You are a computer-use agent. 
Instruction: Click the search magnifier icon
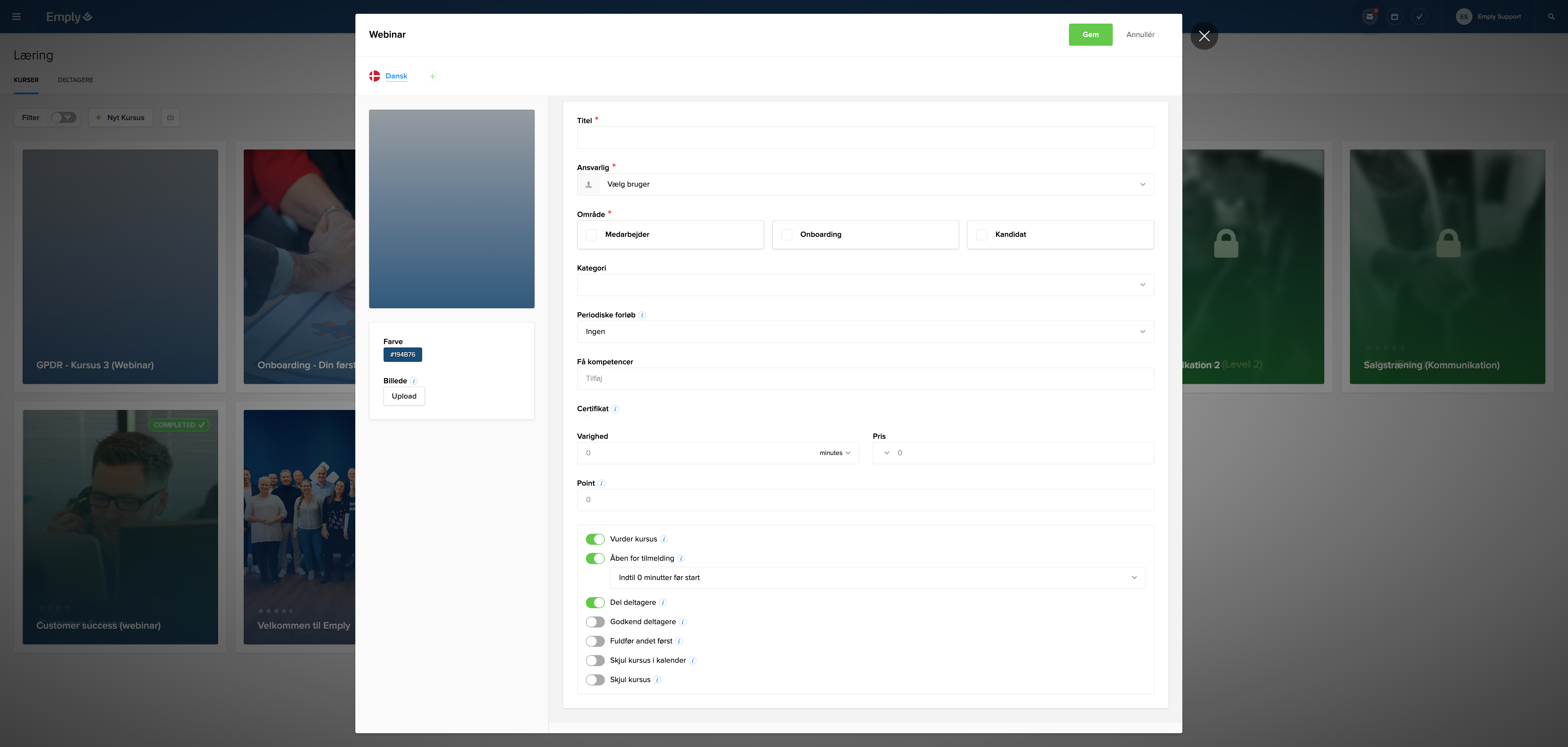point(1551,17)
